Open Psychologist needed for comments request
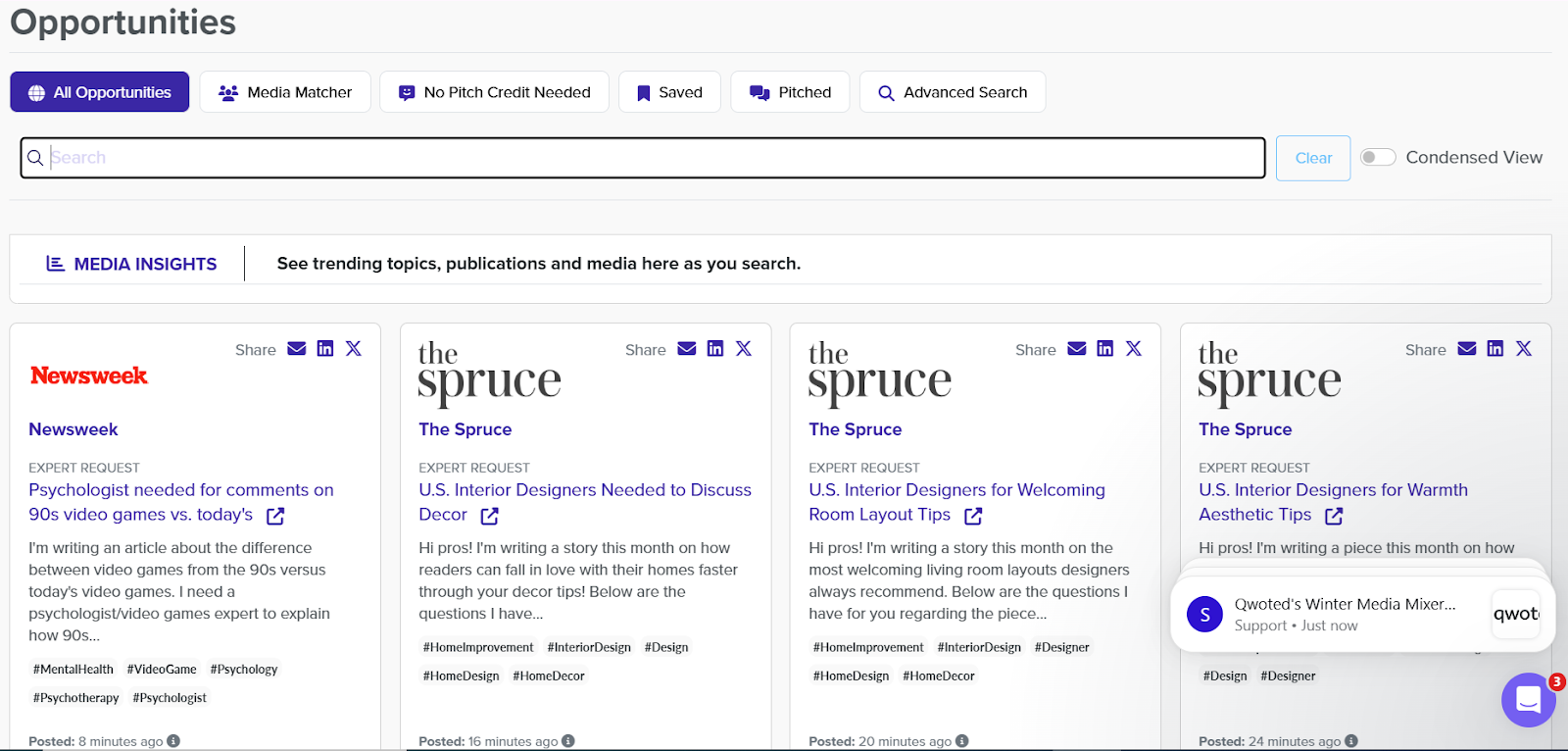This screenshot has height=751, width=1568. 181,502
